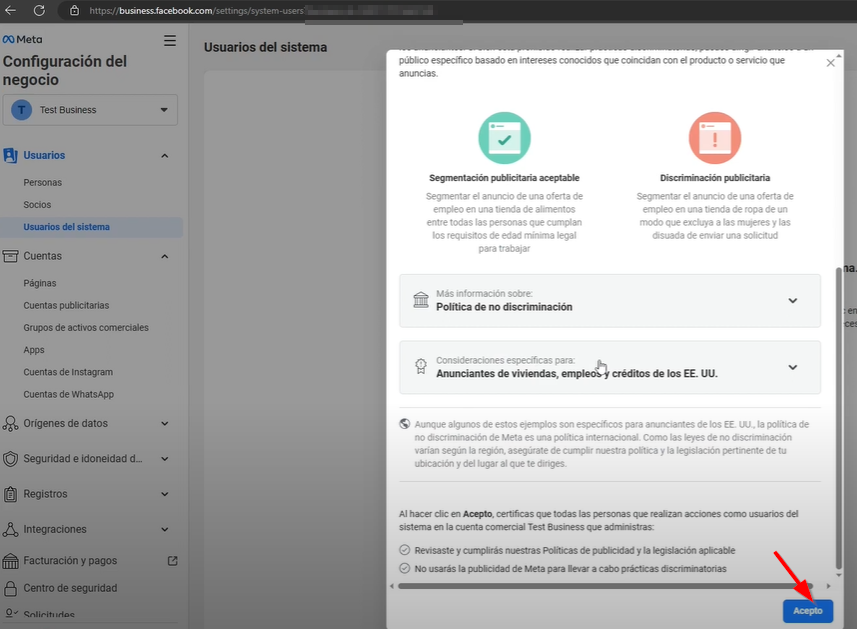Click the horizontal scrollbar in the dialog

pyautogui.click(x=606, y=586)
